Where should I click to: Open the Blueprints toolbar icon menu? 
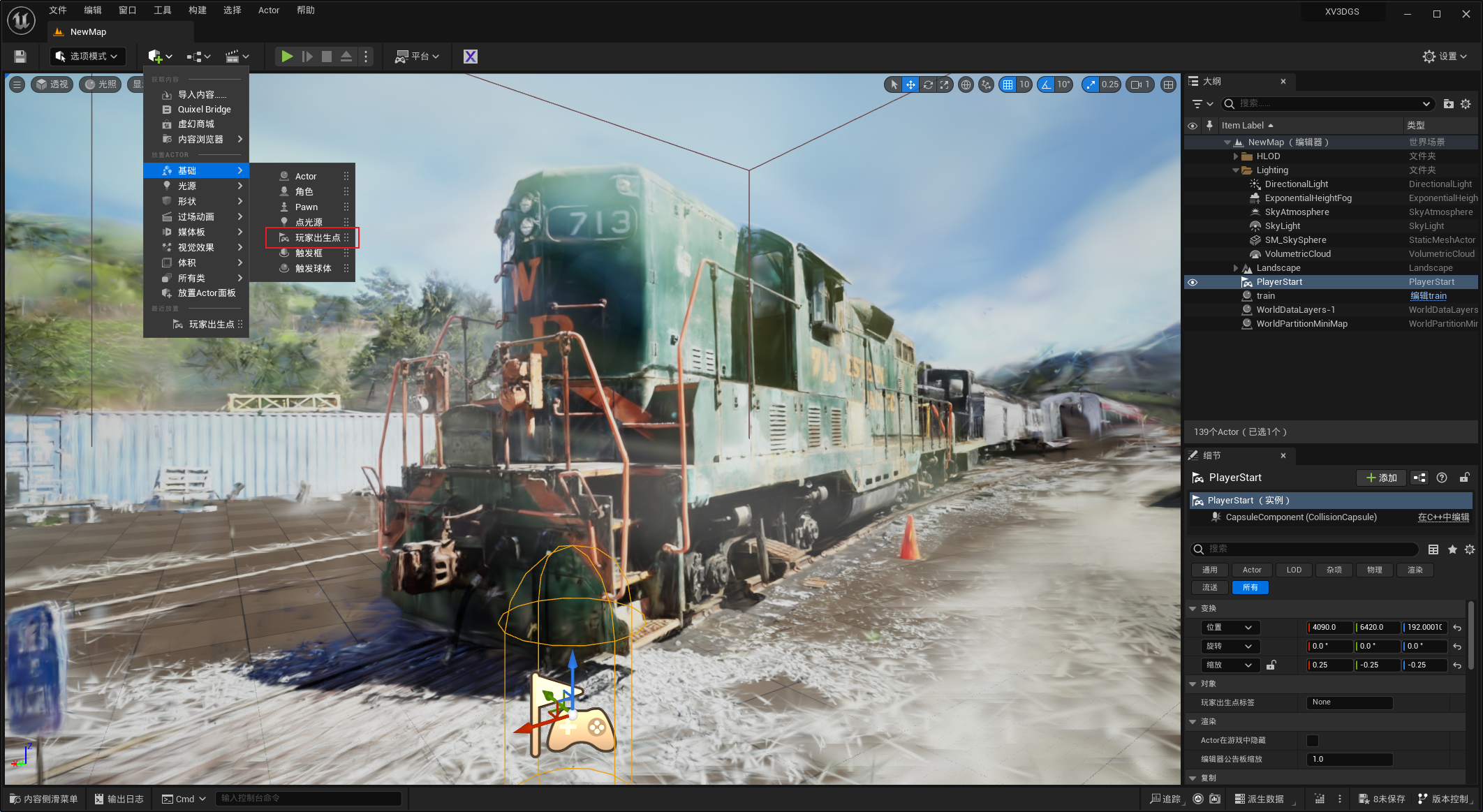(x=198, y=57)
